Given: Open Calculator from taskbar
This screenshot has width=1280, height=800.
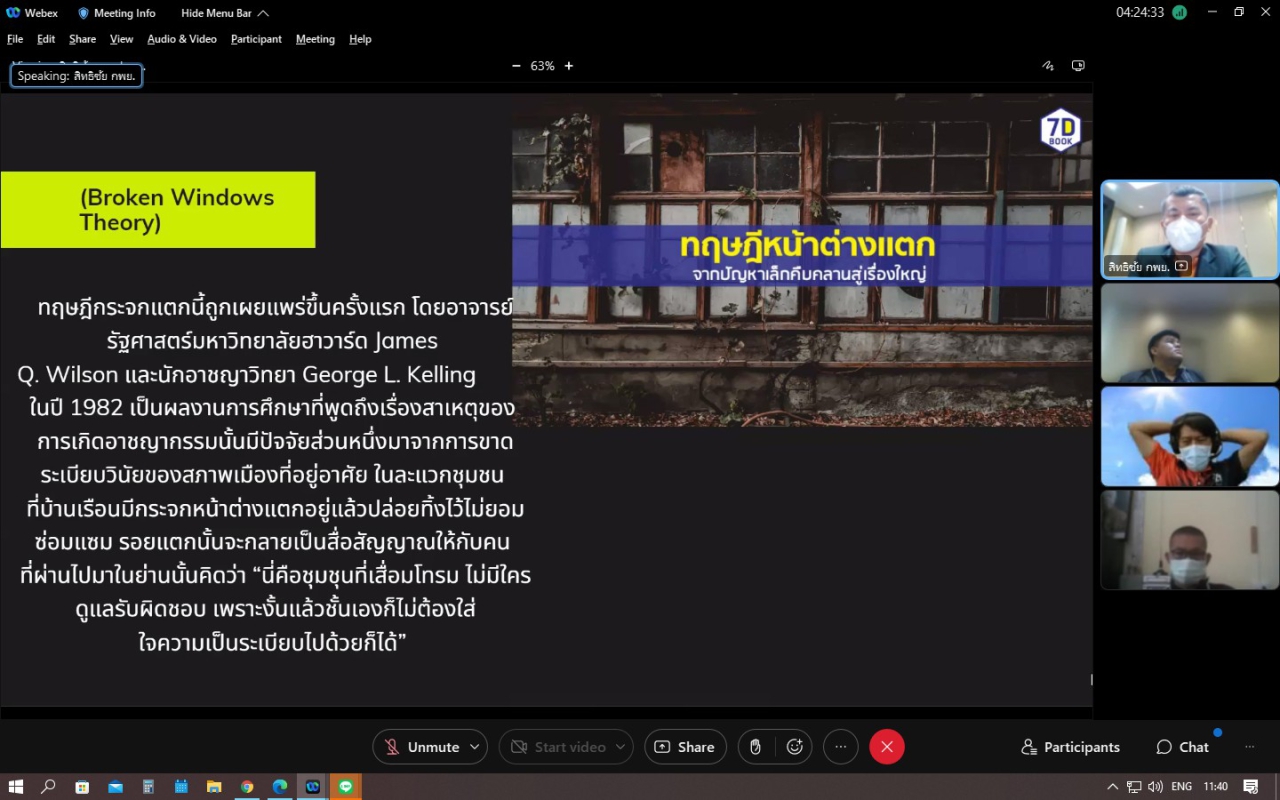Looking at the screenshot, I should click(148, 787).
